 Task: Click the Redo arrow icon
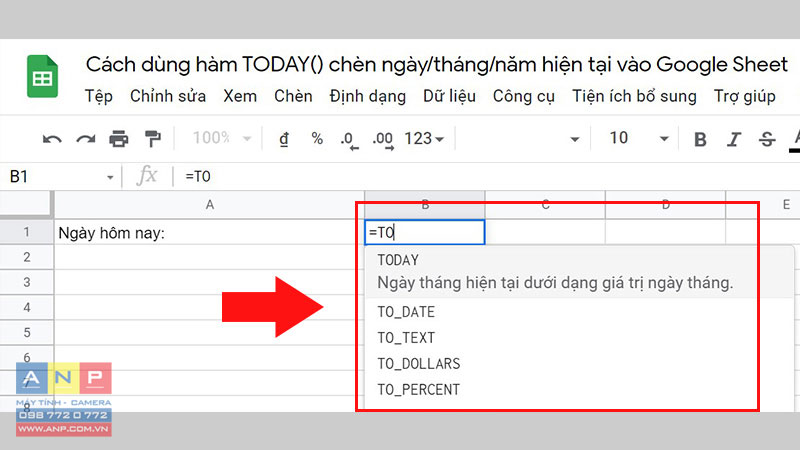(86, 139)
